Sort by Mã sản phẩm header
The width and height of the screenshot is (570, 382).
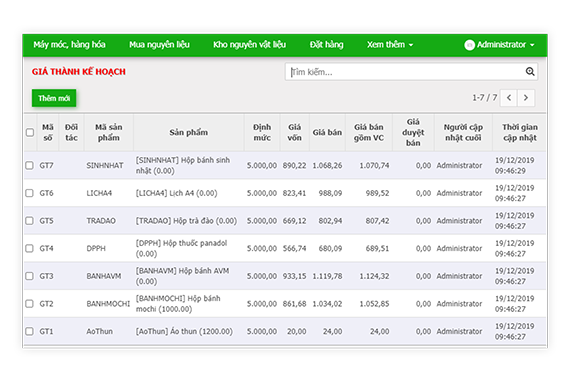point(109,132)
